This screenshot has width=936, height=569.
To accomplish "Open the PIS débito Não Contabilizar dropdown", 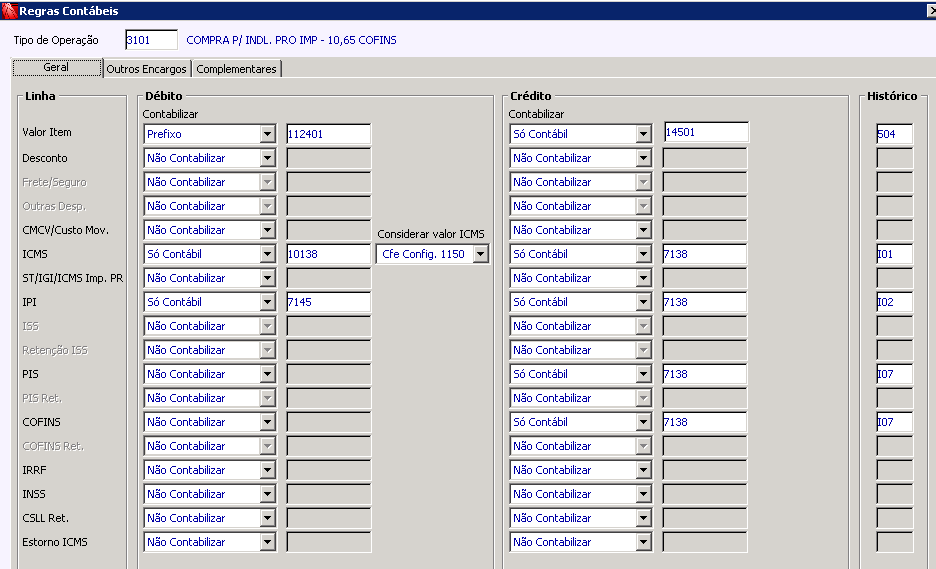I will point(209,374).
